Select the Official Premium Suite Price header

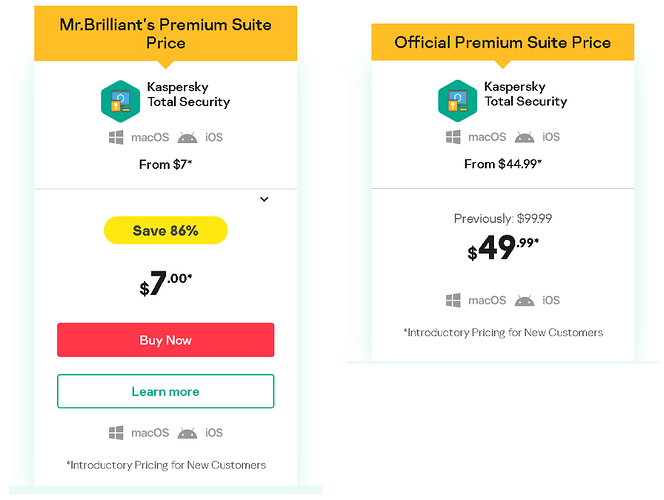[503, 42]
